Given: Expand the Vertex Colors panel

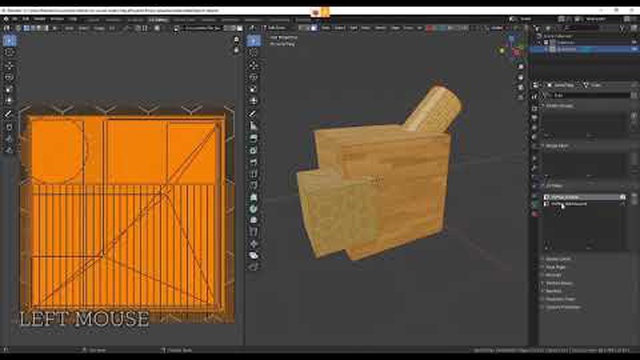Looking at the screenshot, I should pos(558,259).
